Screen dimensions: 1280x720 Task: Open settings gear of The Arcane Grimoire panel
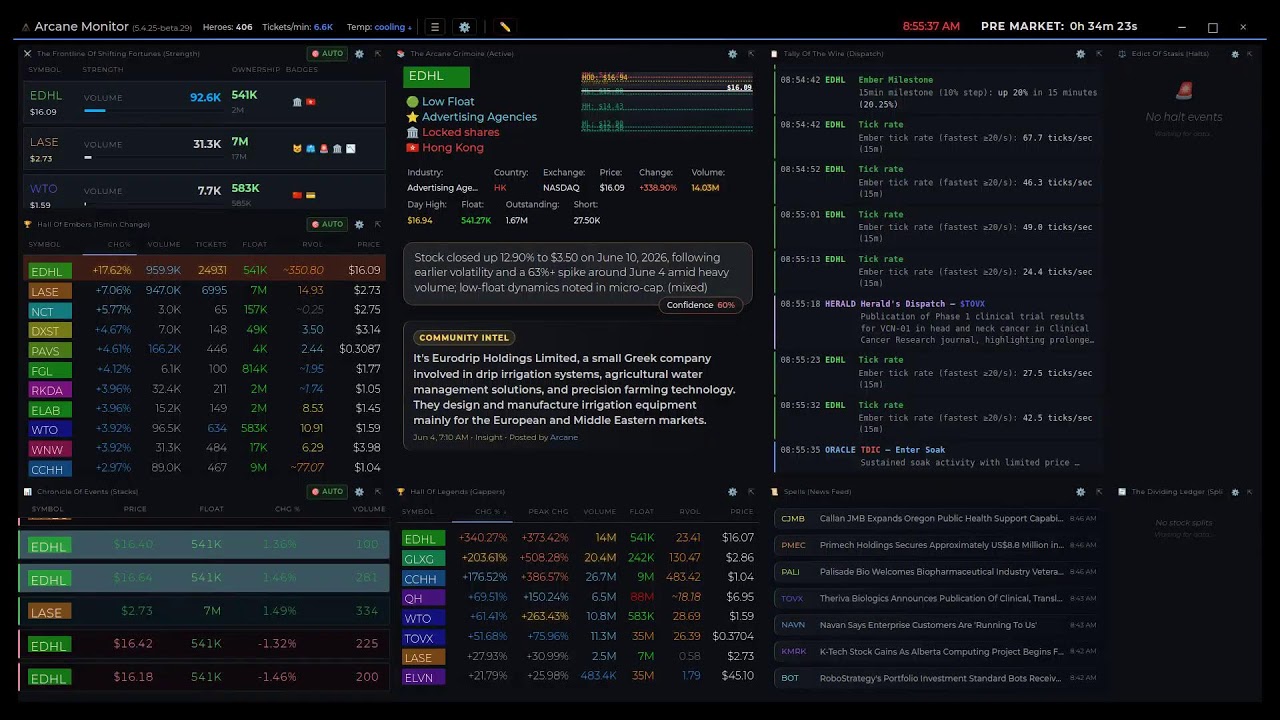[x=732, y=54]
